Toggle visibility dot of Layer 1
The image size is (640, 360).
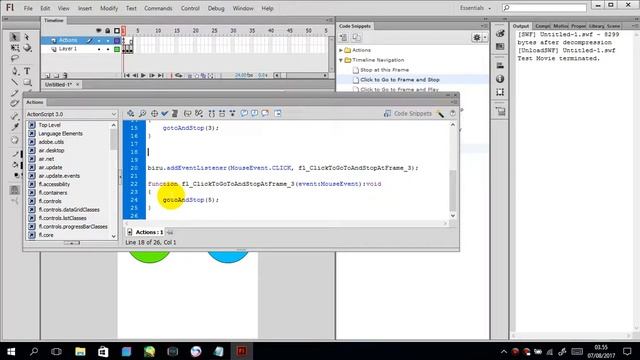tap(99, 49)
